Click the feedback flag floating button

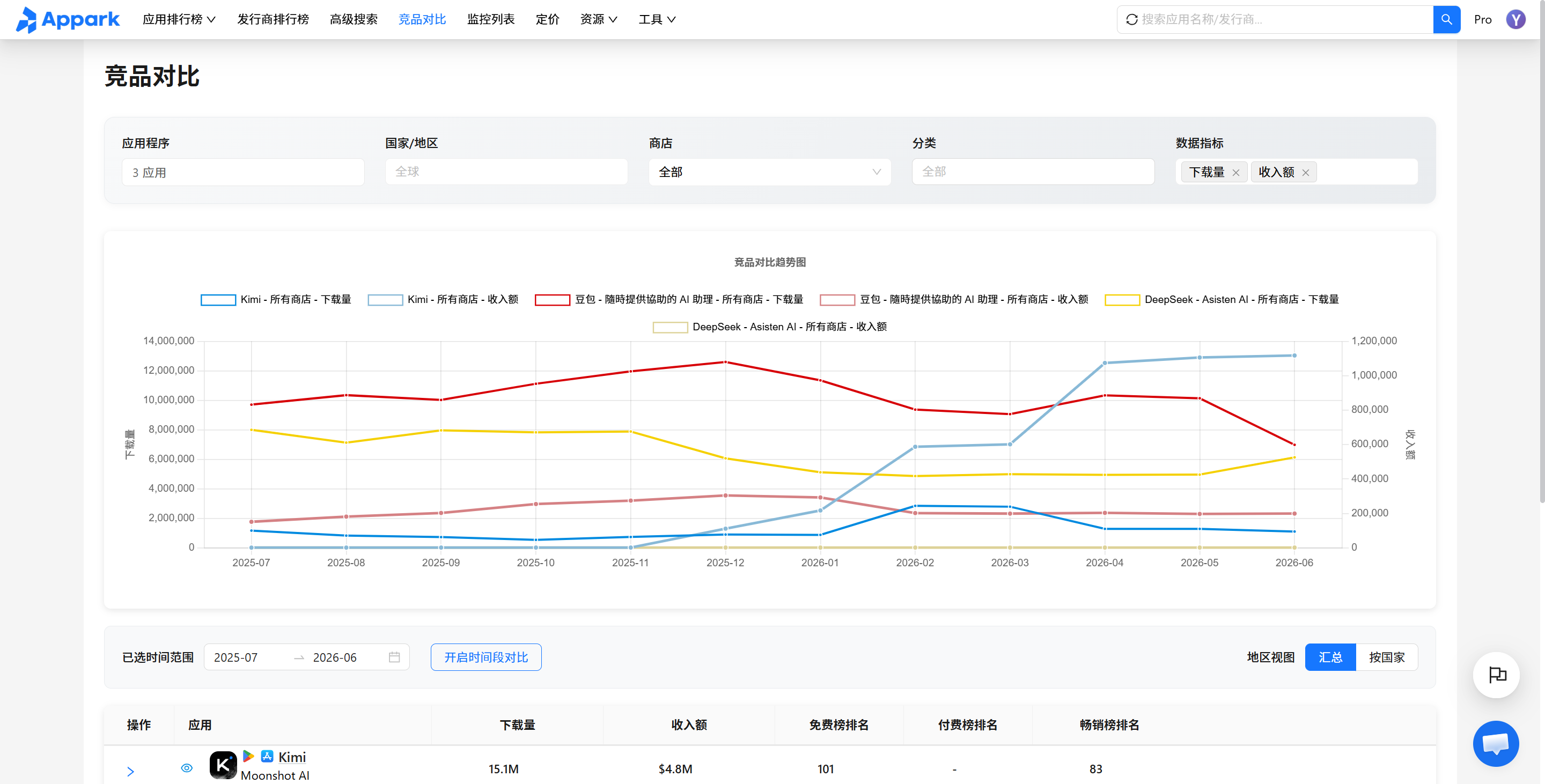pos(1496,675)
